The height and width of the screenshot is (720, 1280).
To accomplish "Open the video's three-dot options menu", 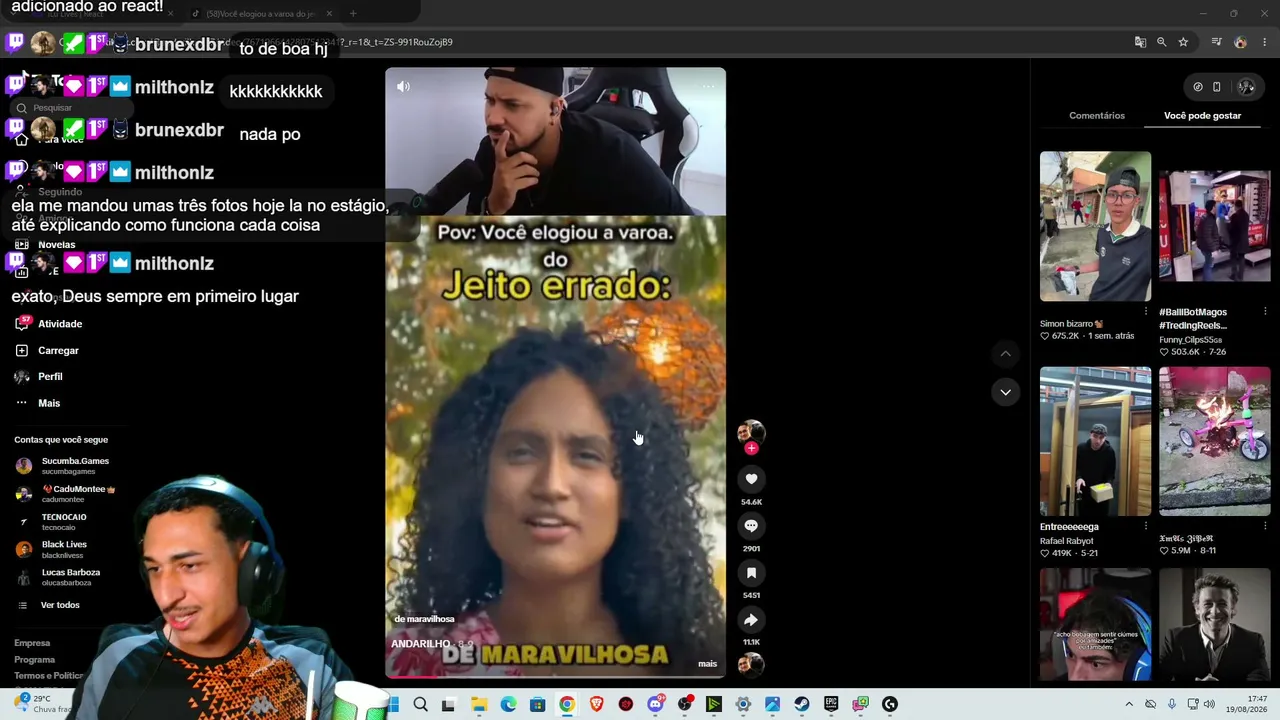I will 708,87.
